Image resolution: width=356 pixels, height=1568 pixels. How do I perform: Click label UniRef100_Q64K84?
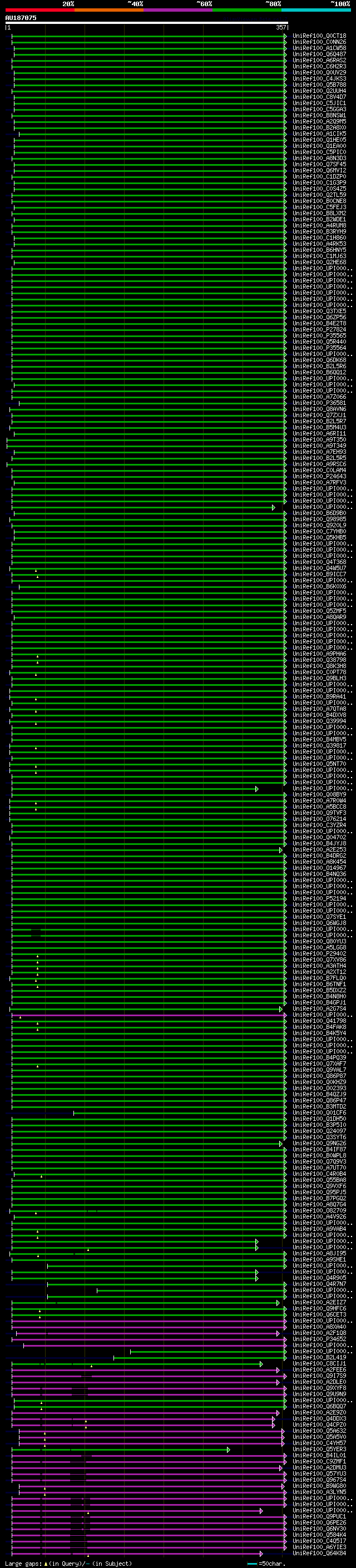[x=319, y=1553]
